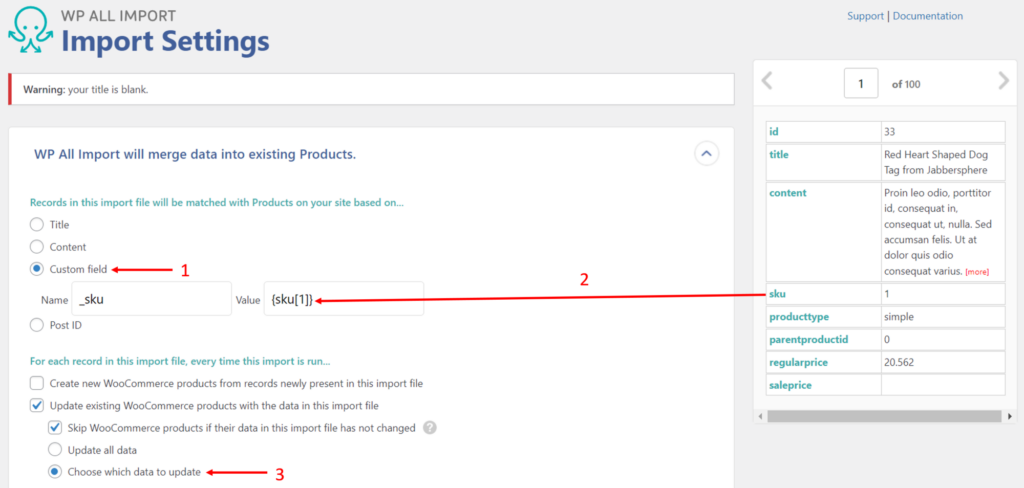Click the 'producttype' field name
The width and height of the screenshot is (1024, 488).
797,317
